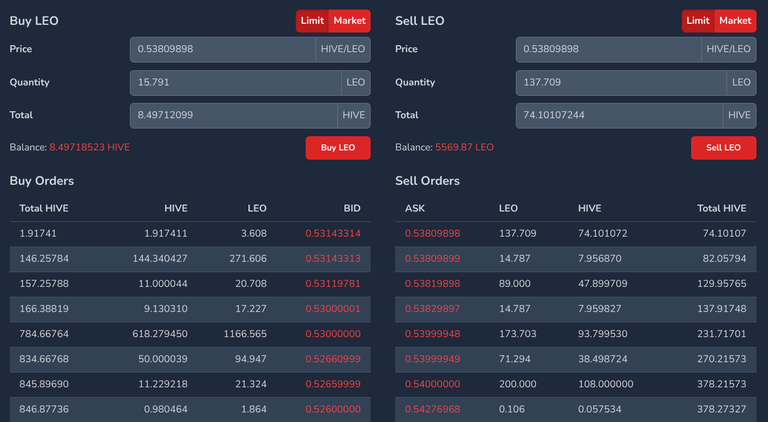The height and width of the screenshot is (422, 768).
Task: Select bid price 0.53143313
Action: point(333,258)
